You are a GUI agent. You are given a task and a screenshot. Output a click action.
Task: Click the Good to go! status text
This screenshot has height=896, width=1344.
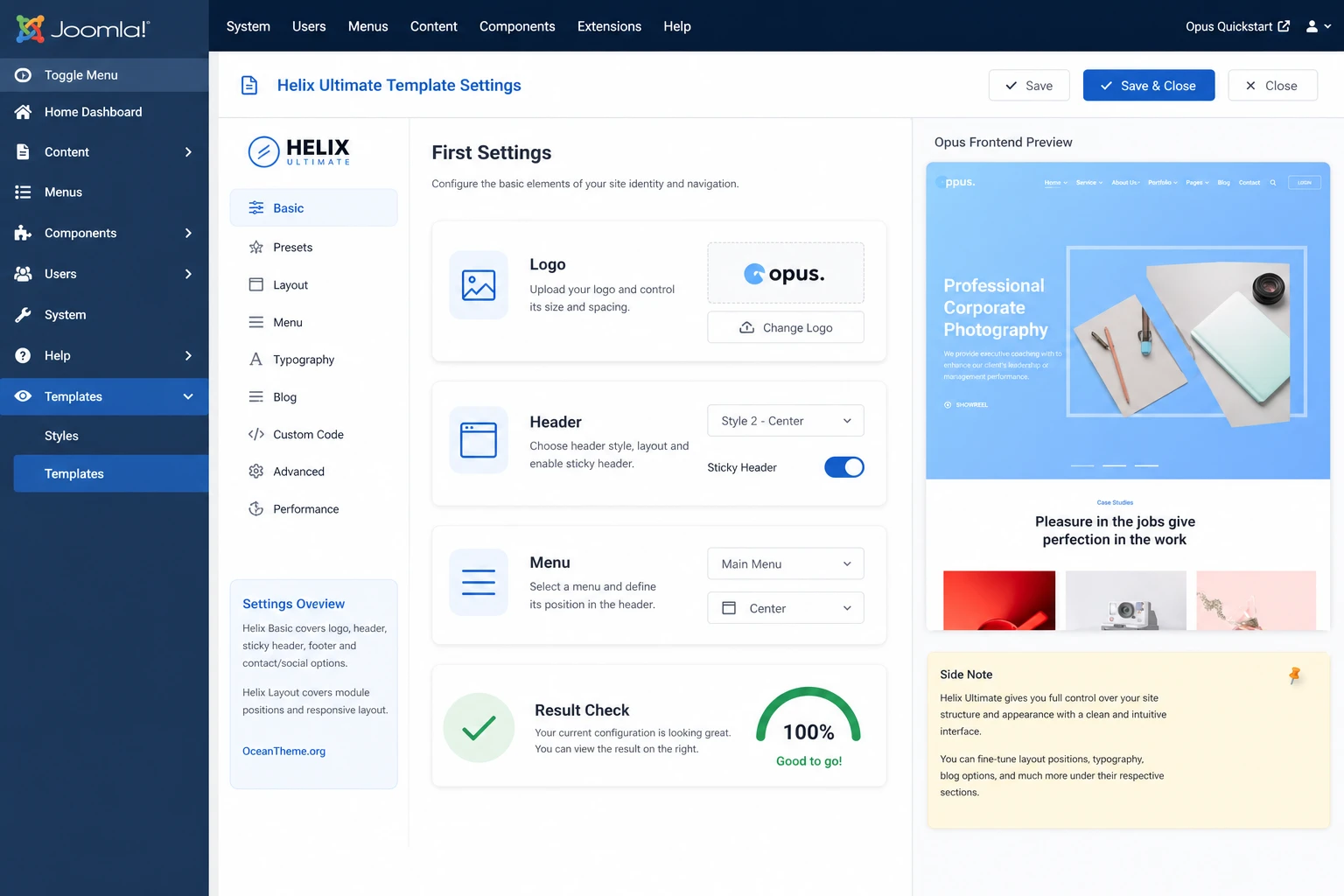(x=809, y=761)
